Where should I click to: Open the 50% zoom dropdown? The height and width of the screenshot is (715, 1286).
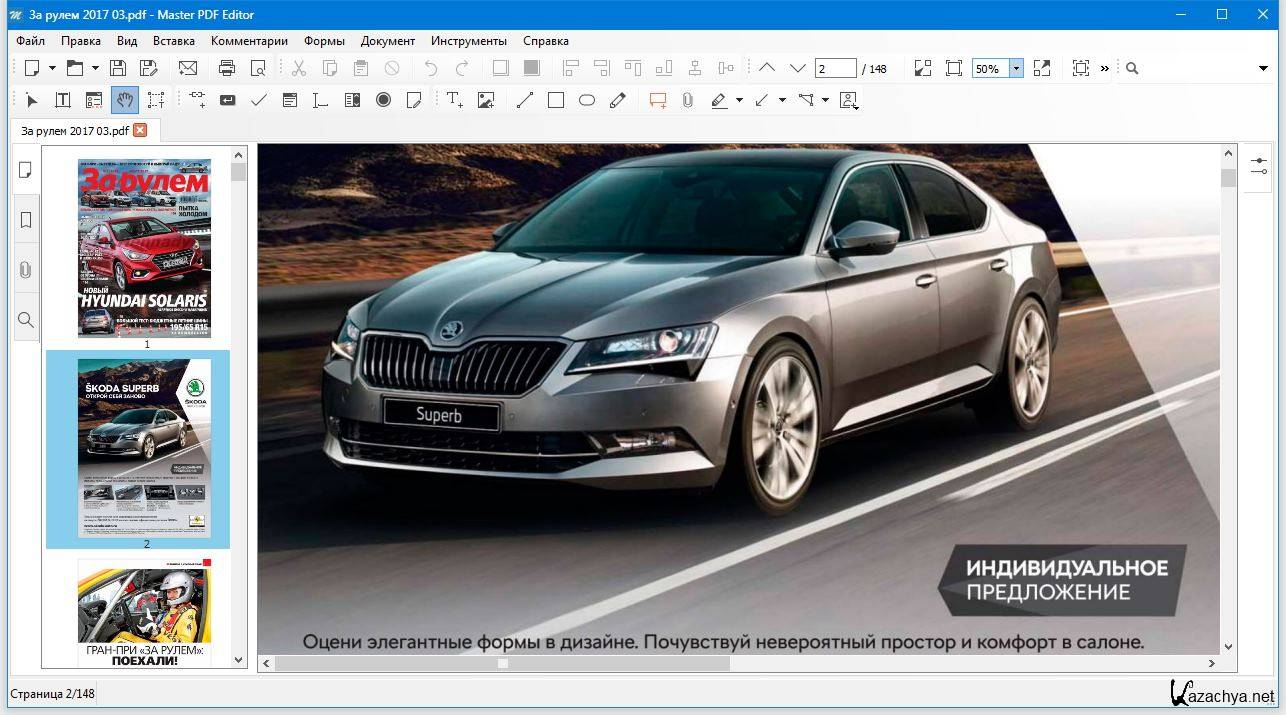pyautogui.click(x=1016, y=68)
